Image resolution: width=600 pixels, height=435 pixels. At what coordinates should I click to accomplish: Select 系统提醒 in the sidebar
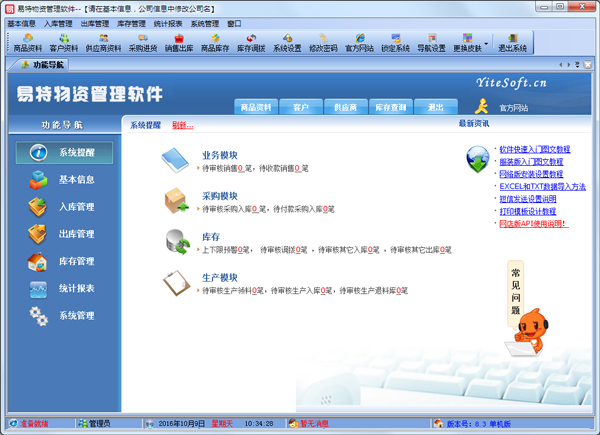64,153
